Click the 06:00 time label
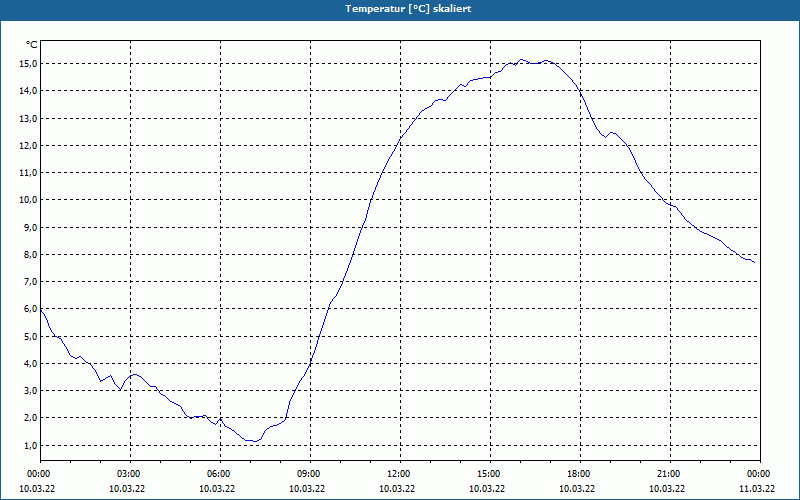Image resolution: width=800 pixels, height=500 pixels. pyautogui.click(x=220, y=474)
